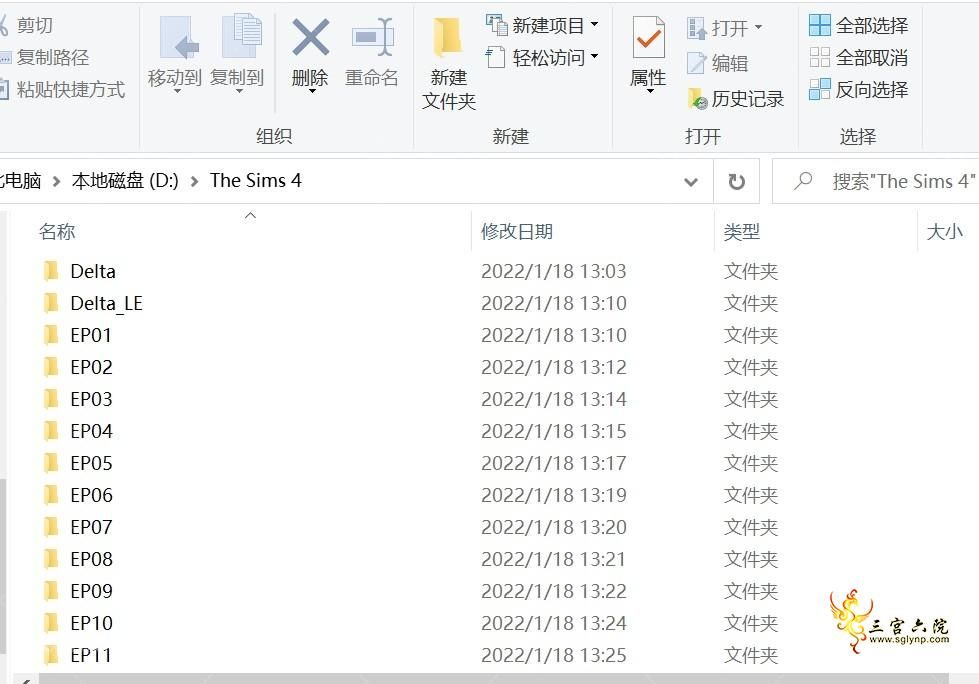This screenshot has height=684, width=979.
Task: Expand the Properties (属性) dropdown arrow
Action: pos(650,92)
